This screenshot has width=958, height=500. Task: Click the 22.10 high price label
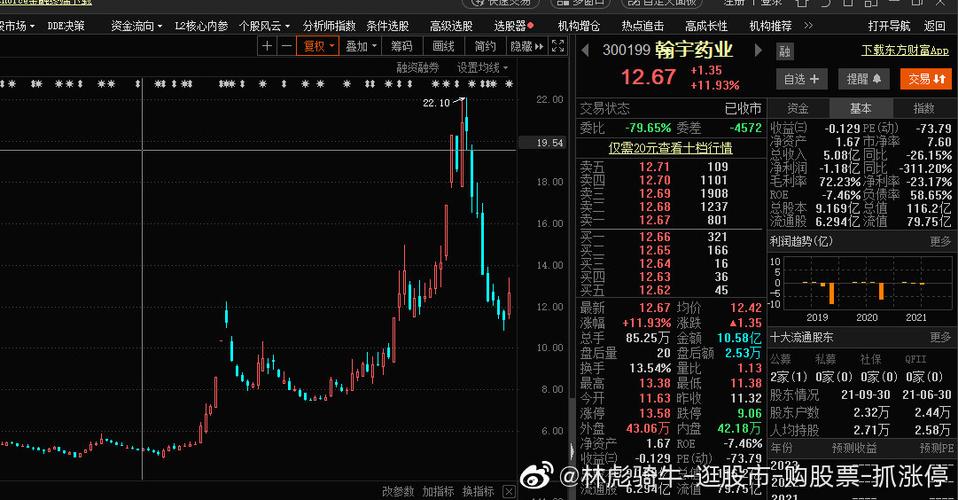(x=436, y=103)
